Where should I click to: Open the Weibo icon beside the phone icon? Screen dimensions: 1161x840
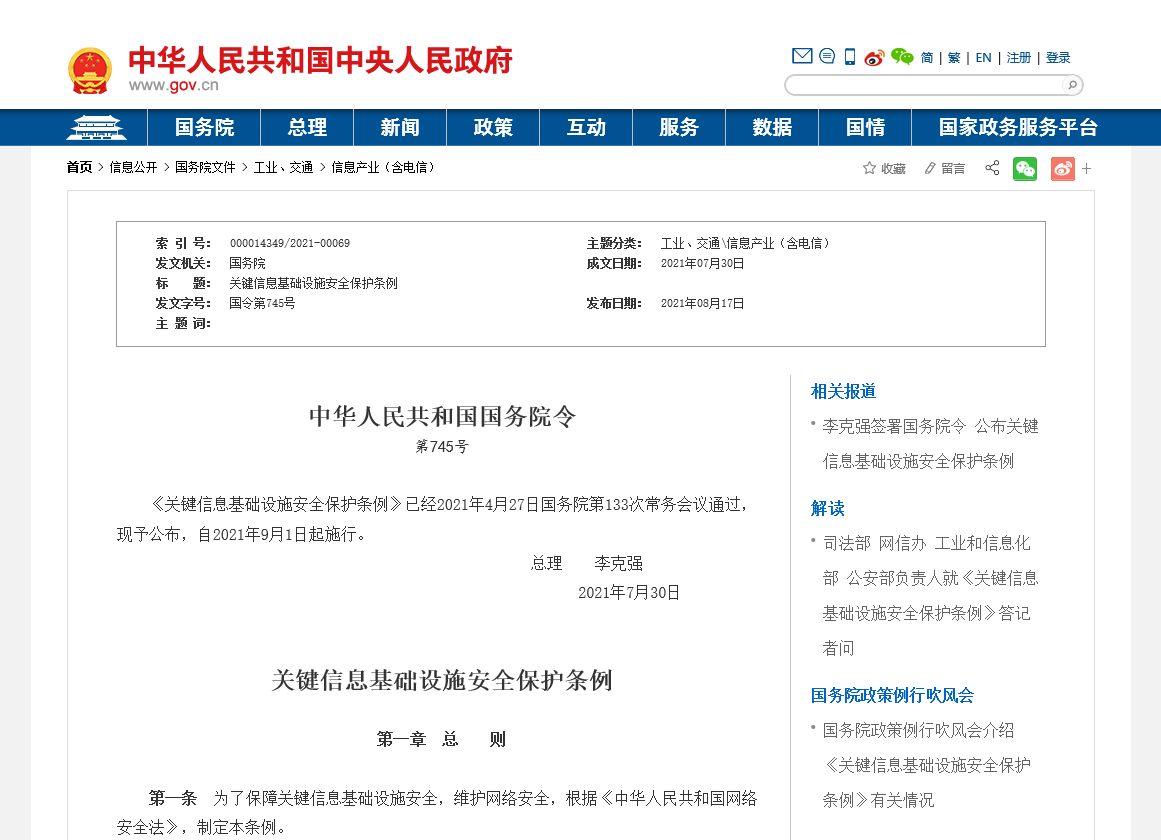click(875, 58)
